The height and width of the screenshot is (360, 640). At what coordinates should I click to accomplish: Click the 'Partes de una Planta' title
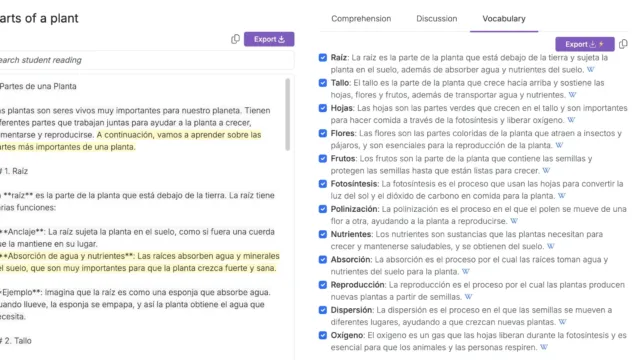point(38,87)
